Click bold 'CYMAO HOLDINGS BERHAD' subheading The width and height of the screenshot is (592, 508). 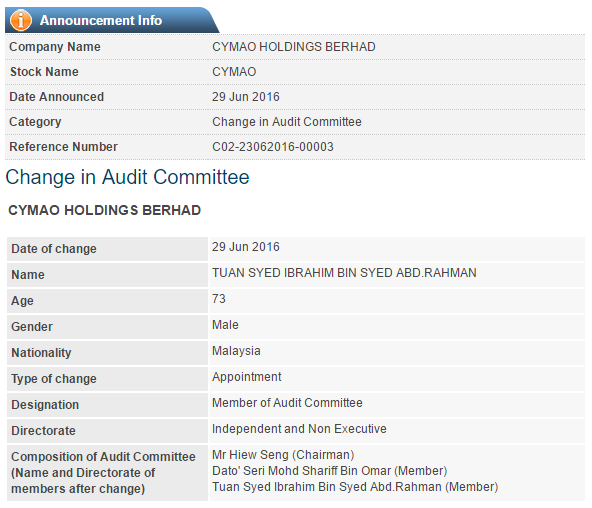[105, 210]
